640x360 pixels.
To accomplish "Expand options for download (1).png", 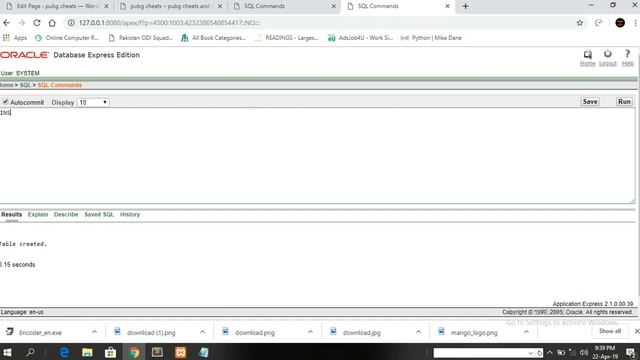I will (202, 332).
